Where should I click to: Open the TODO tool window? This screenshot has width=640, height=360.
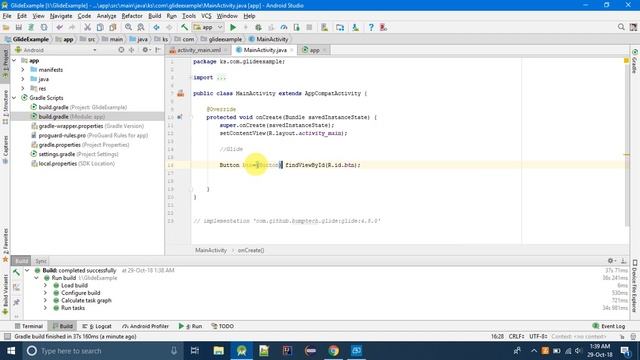(x=222, y=326)
